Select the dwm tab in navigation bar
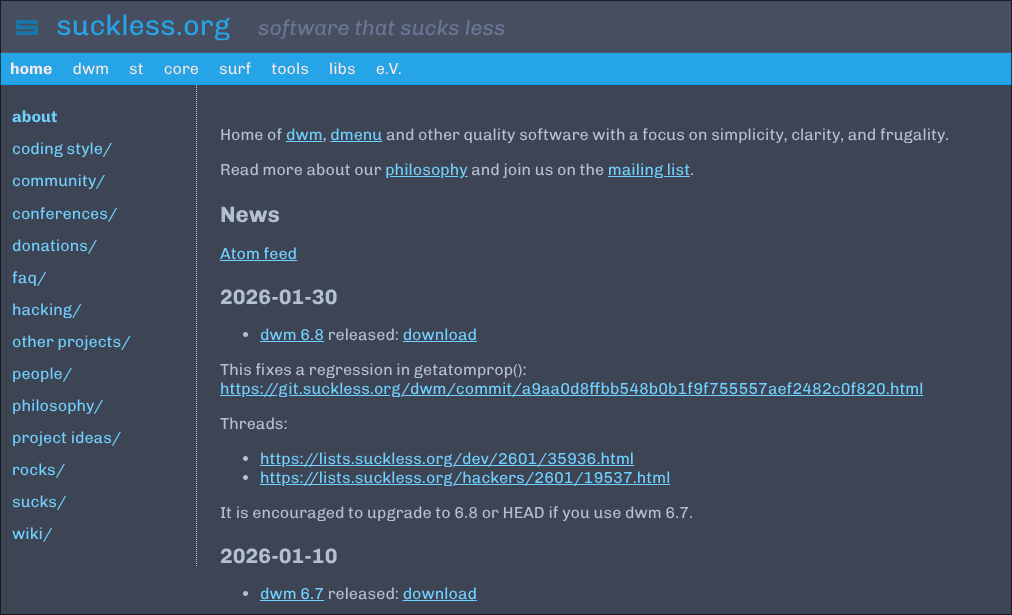Viewport: 1012px width, 615px height. (x=90, y=69)
